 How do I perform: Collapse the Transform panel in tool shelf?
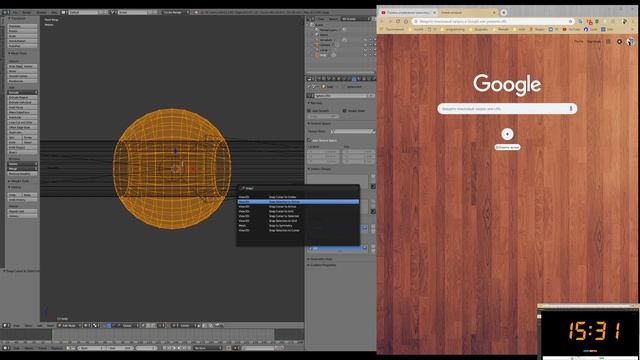click(x=17, y=18)
